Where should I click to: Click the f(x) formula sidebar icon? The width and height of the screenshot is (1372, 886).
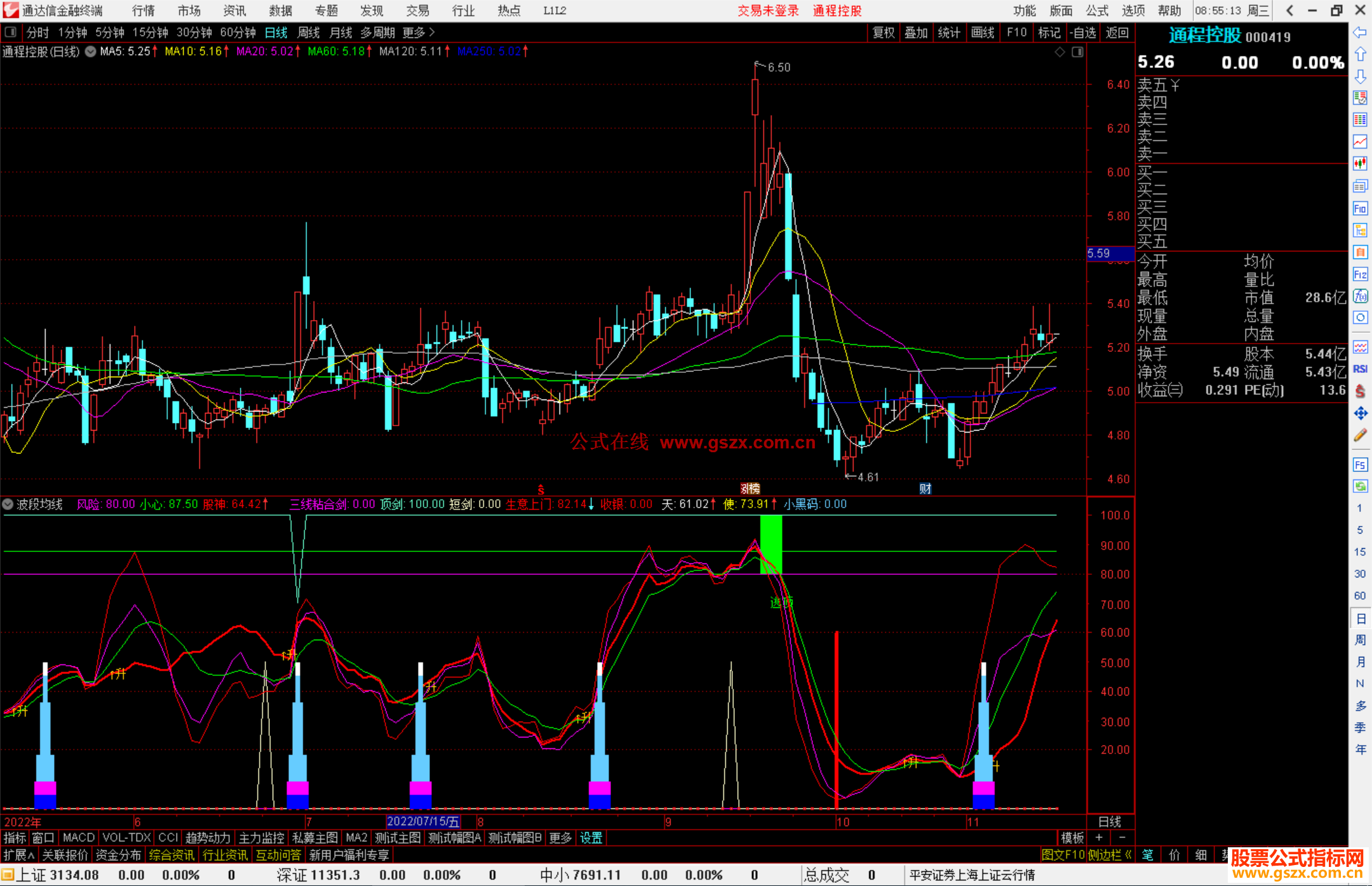click(1360, 297)
